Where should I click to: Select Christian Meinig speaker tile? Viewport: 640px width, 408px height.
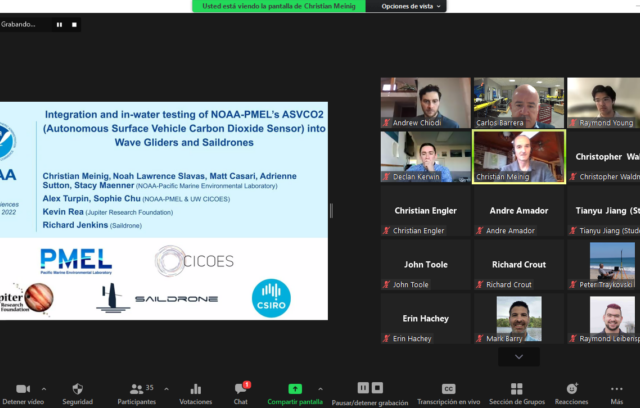pyautogui.click(x=519, y=157)
